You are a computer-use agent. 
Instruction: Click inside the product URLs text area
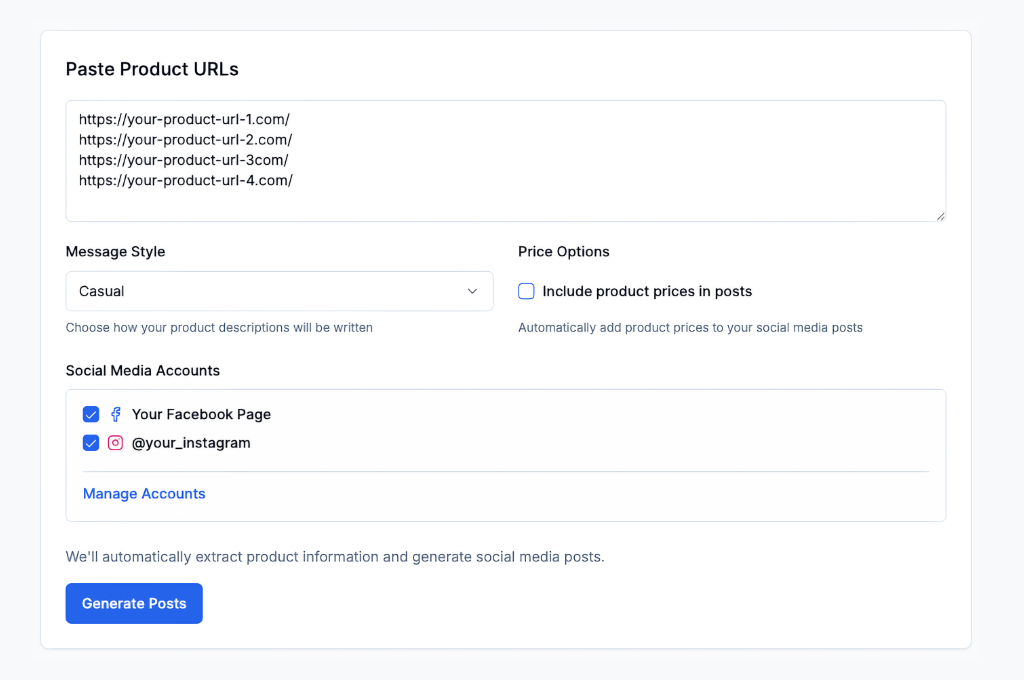[x=500, y=160]
